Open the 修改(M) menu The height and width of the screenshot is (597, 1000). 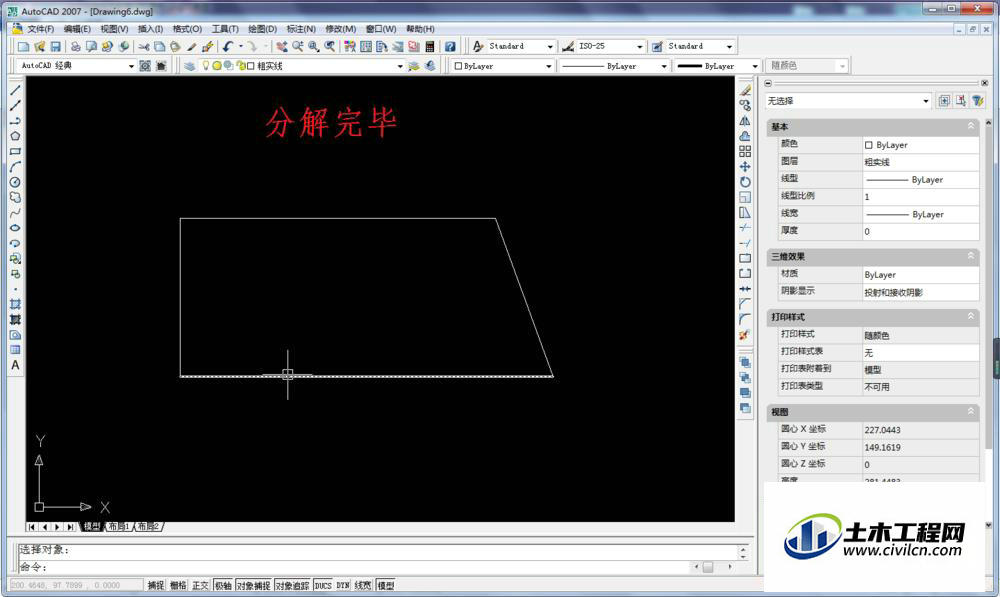tap(341, 29)
